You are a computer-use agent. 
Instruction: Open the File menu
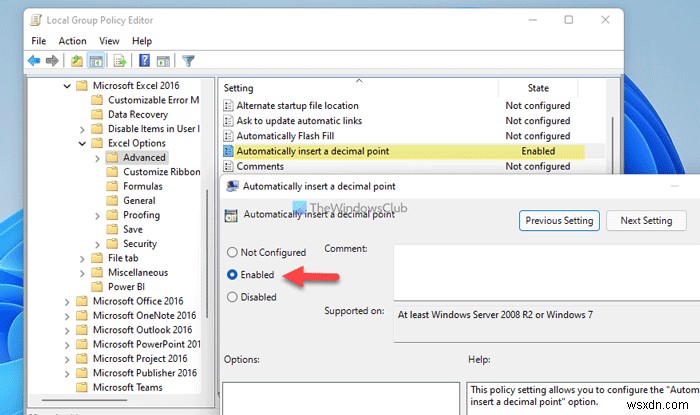point(38,41)
